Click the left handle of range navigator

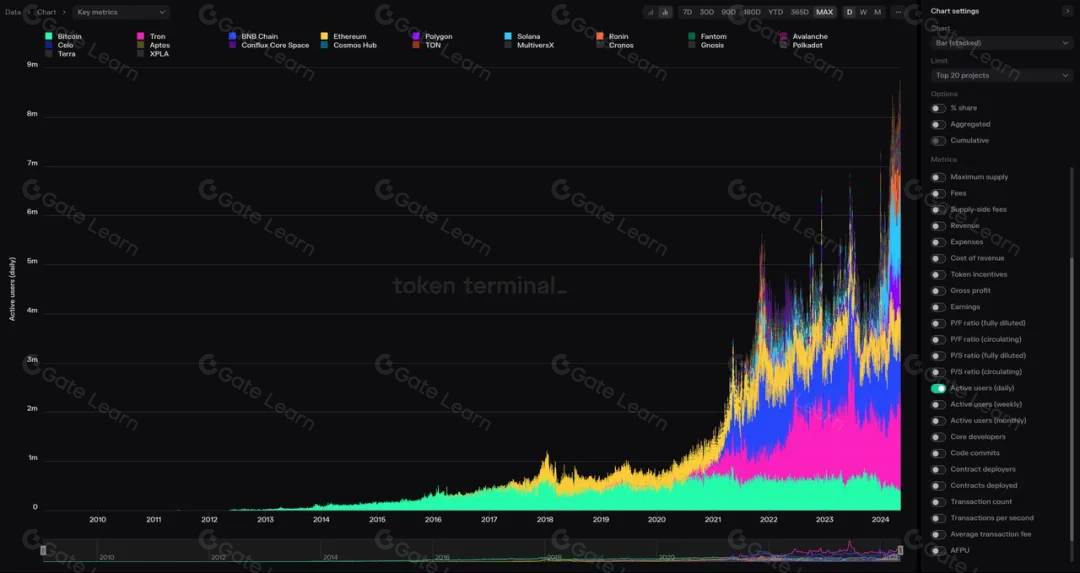[43, 550]
